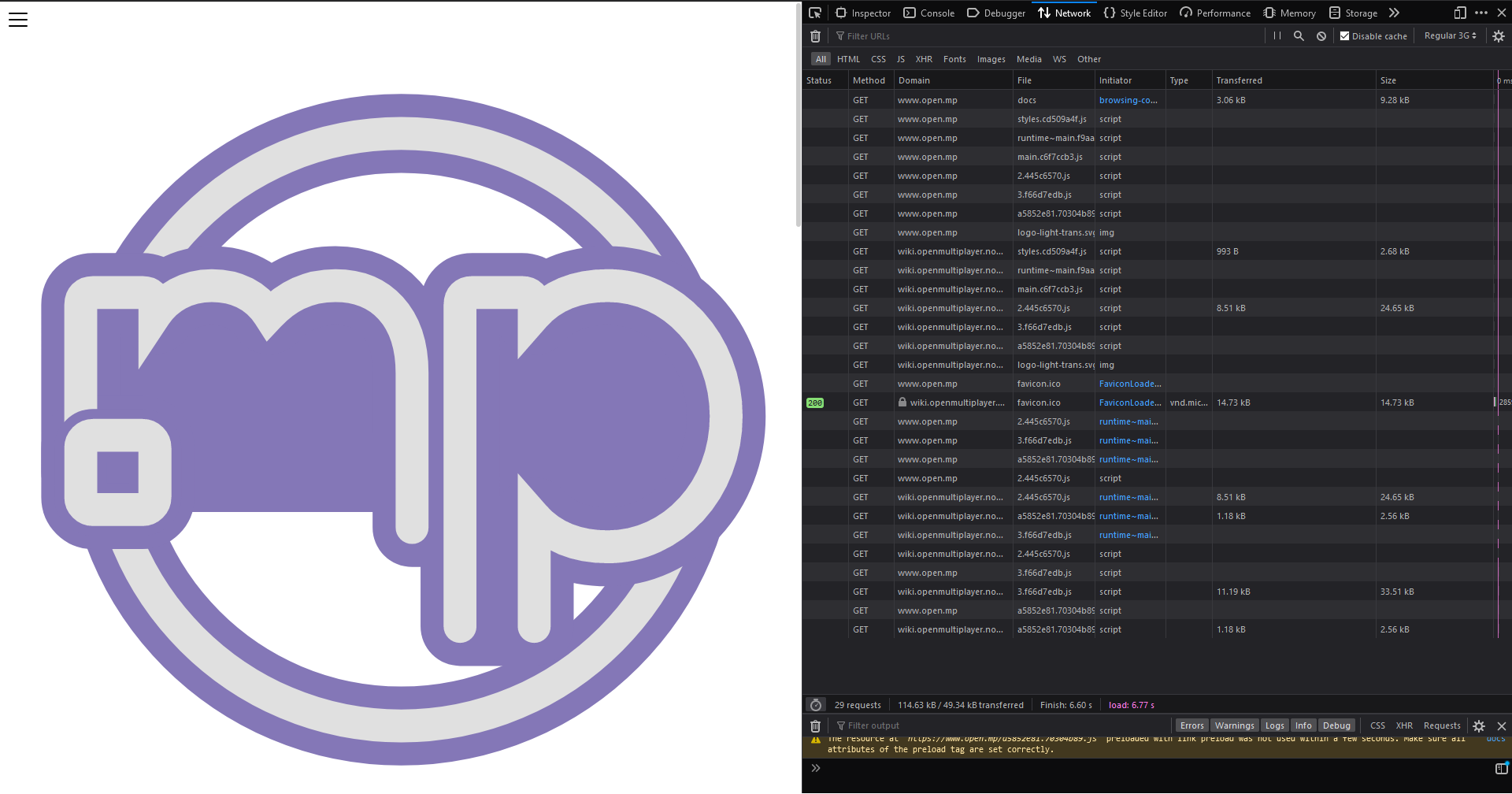Open the Storage tab
The image size is (1512, 794).
(x=1353, y=13)
